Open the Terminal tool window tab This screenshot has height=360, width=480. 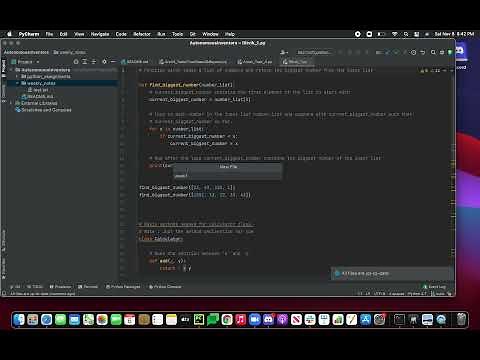[x=88, y=287]
